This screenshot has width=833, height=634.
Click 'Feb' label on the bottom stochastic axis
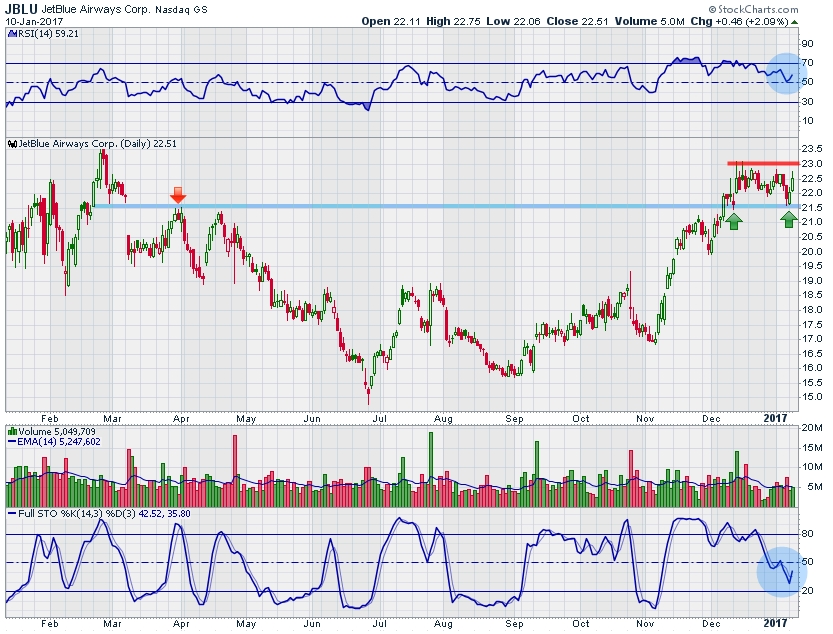coord(49,623)
